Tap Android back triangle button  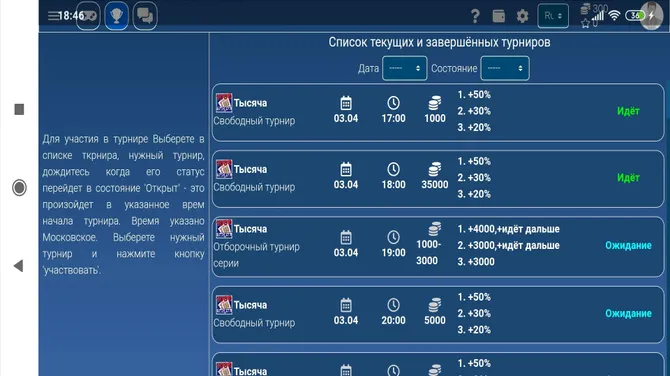pyautogui.click(x=18, y=266)
